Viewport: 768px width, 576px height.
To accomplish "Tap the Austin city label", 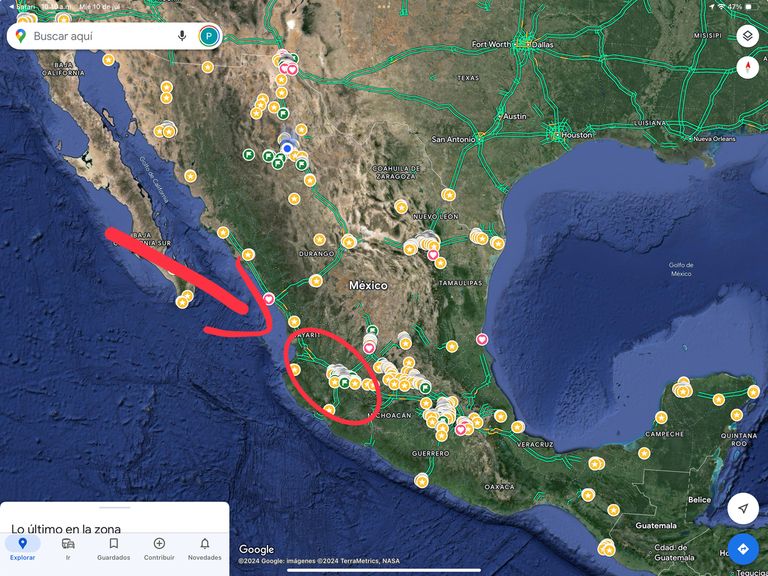I will [514, 117].
